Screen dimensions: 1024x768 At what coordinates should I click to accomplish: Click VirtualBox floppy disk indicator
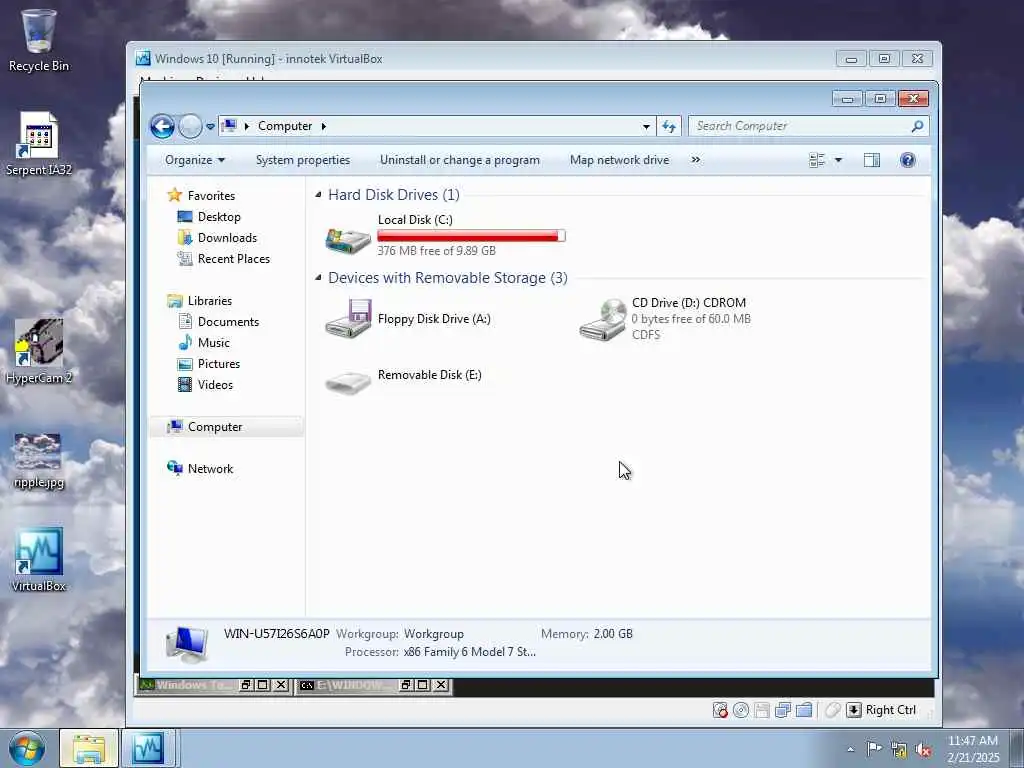(761, 710)
